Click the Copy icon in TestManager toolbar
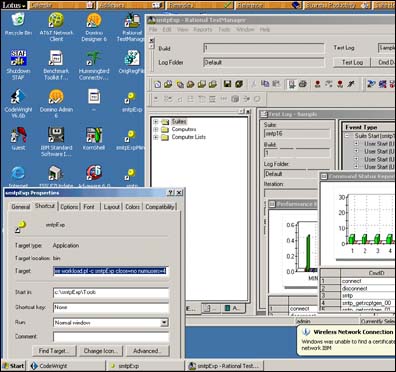396x372 pixels. (265, 84)
